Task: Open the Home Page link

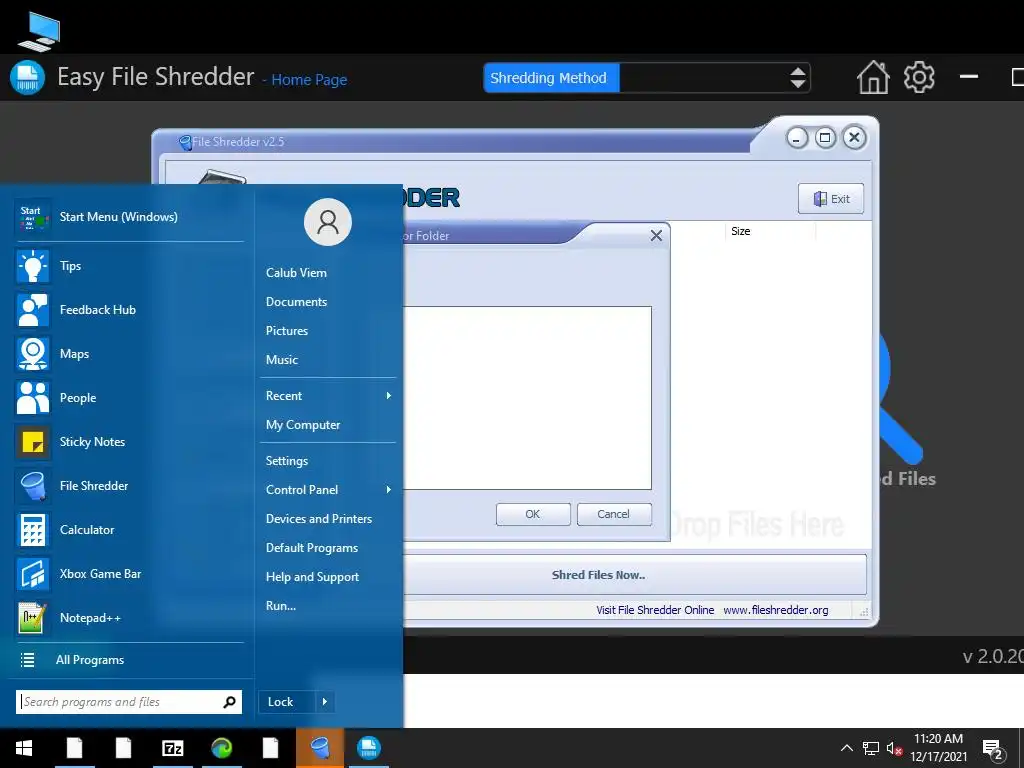Action: tap(309, 80)
